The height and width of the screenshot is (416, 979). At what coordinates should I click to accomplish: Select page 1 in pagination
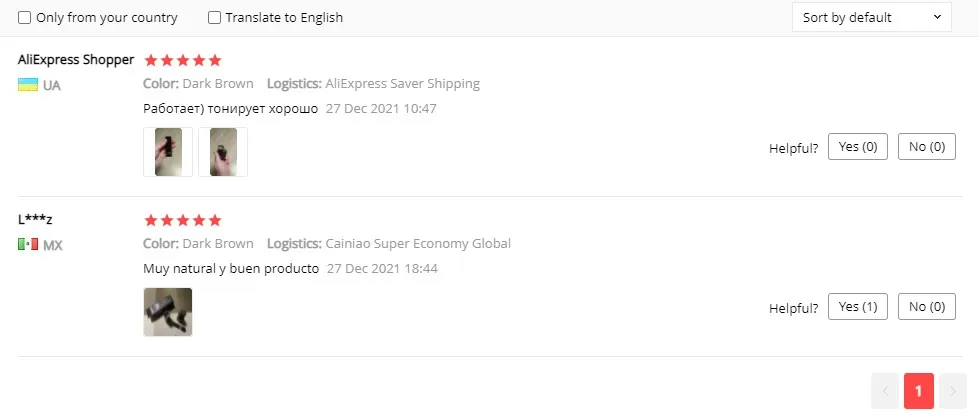(919, 391)
